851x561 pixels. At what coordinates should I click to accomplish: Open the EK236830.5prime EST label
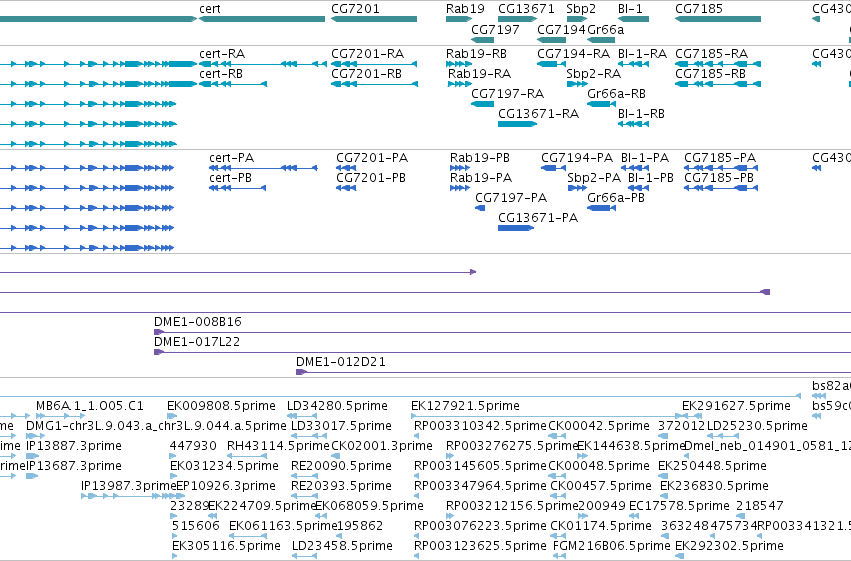714,486
